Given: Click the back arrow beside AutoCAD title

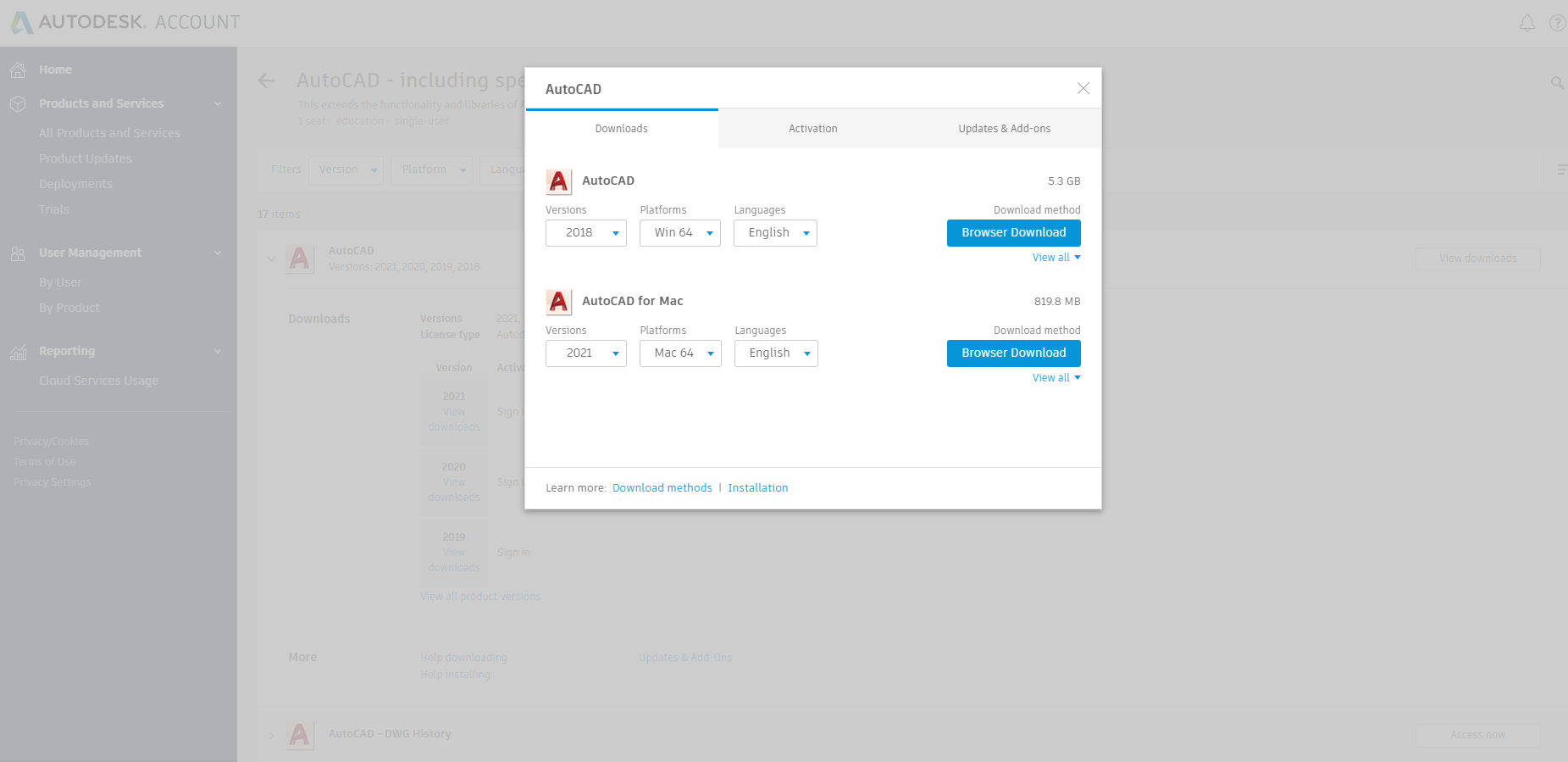Looking at the screenshot, I should click(267, 81).
